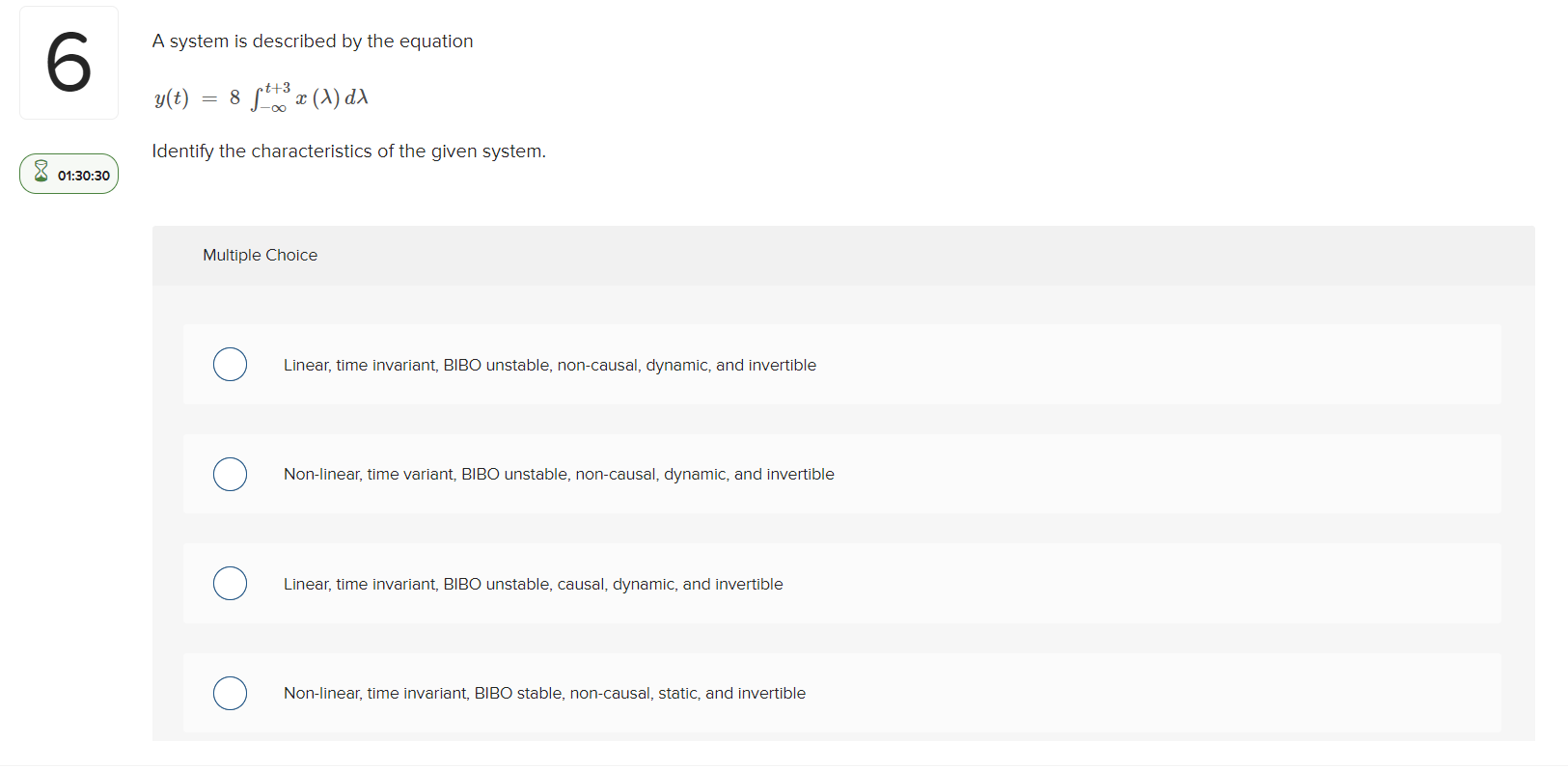Image resolution: width=1568 pixels, height=770 pixels.
Task: Click answer text 'Non-linear, time variant, BIBO unstable'
Action: tap(559, 474)
